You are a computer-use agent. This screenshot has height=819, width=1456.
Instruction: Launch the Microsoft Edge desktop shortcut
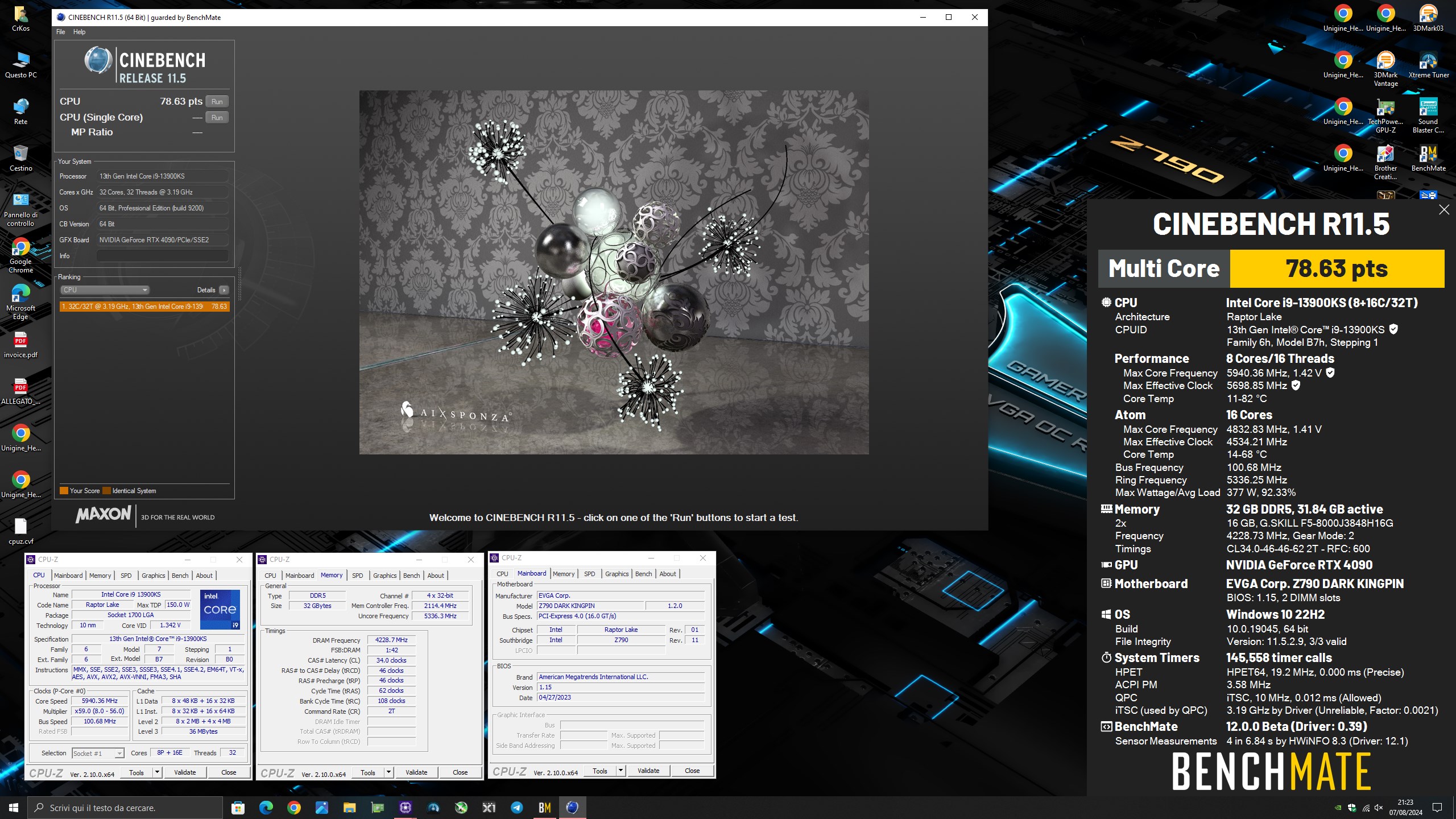[21, 301]
